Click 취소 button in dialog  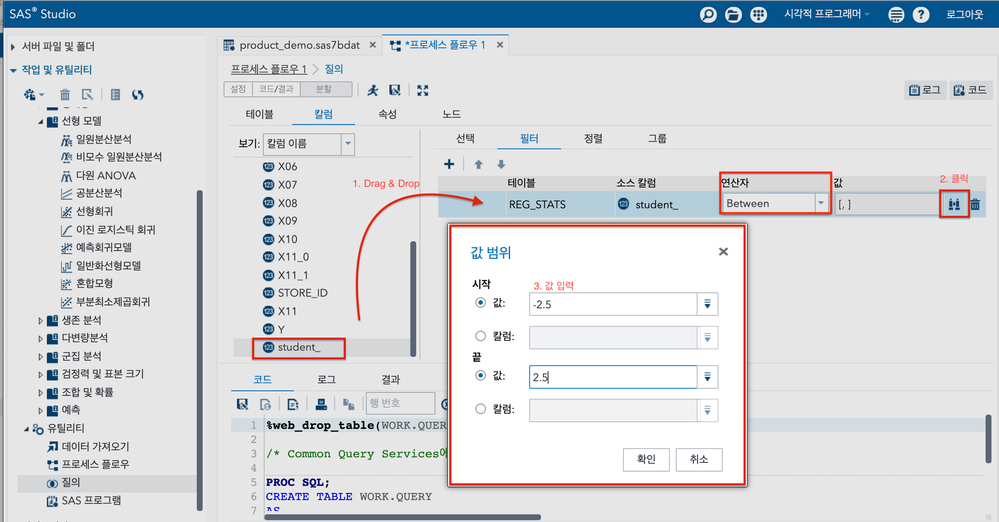coord(699,460)
